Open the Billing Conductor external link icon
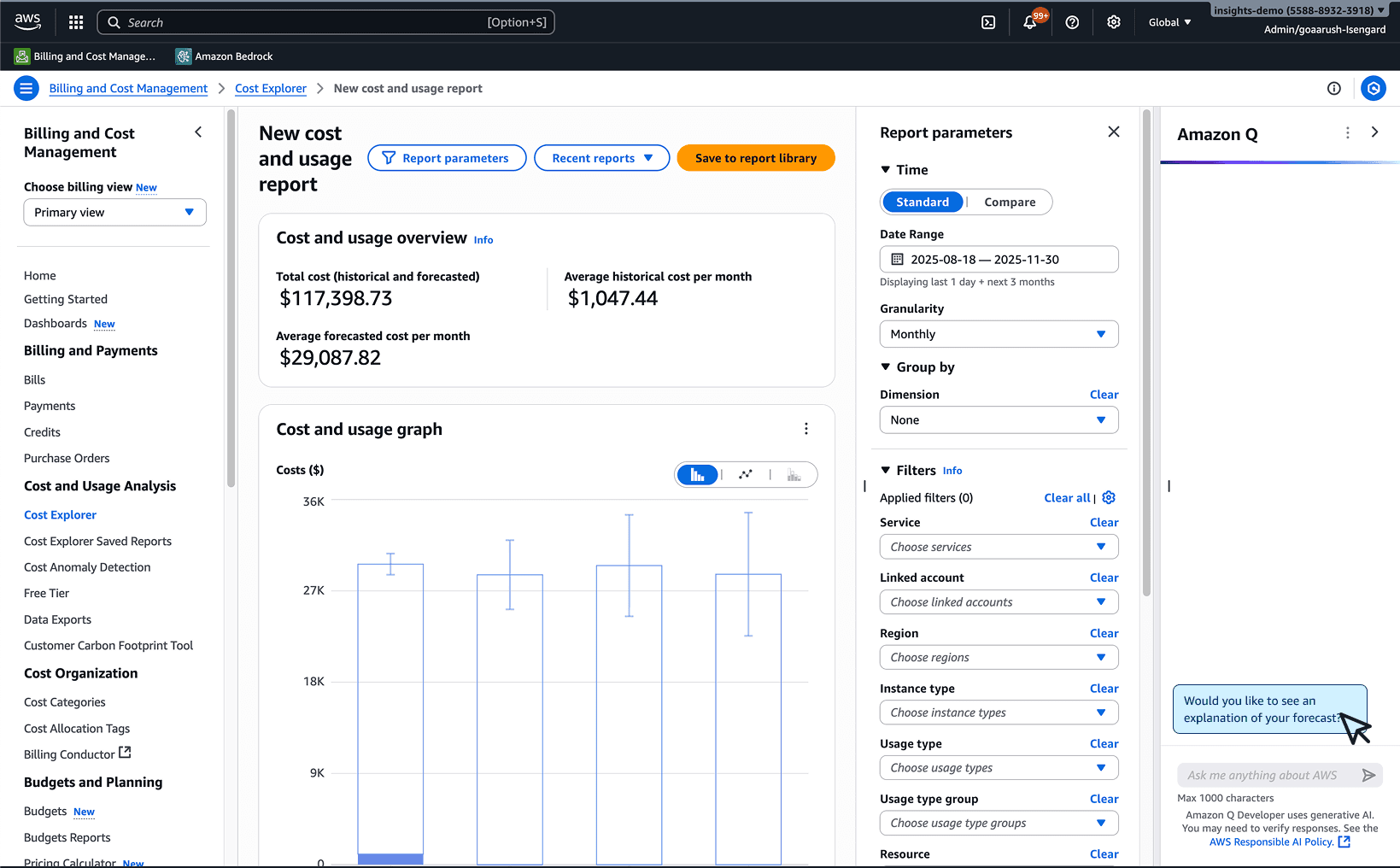The width and height of the screenshot is (1400, 868). [125, 753]
